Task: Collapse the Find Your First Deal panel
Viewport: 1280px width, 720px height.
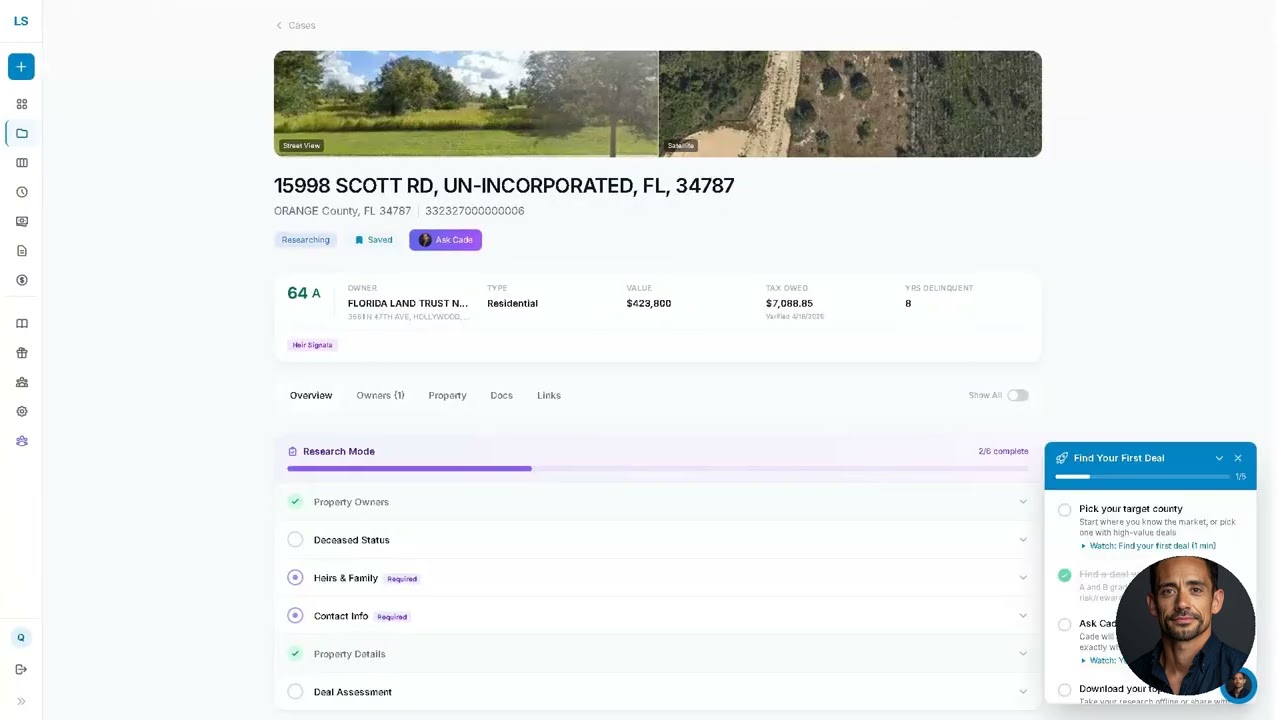Action: click(1219, 459)
